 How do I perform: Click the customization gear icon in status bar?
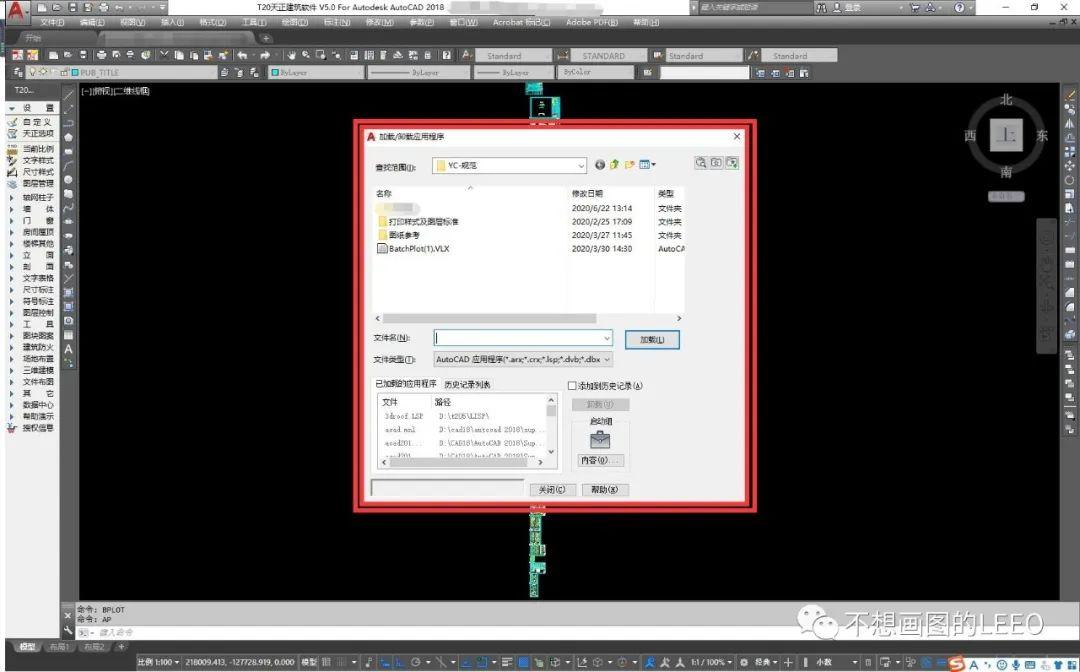click(744, 662)
